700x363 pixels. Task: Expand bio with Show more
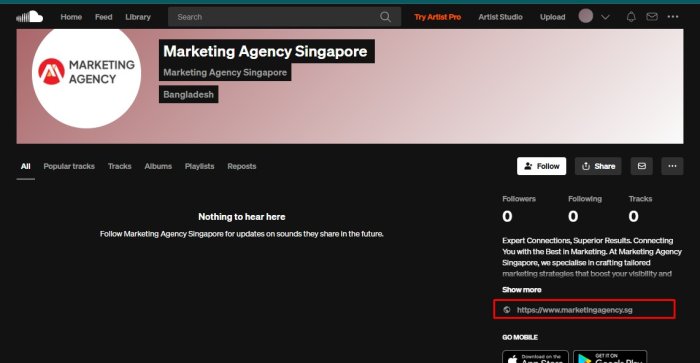[521, 290]
